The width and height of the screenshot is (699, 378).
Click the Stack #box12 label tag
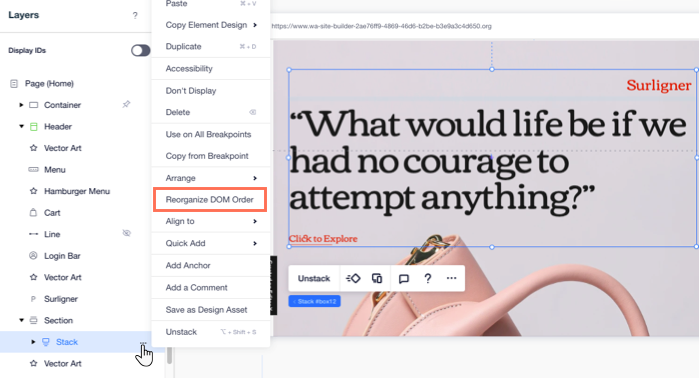click(315, 301)
